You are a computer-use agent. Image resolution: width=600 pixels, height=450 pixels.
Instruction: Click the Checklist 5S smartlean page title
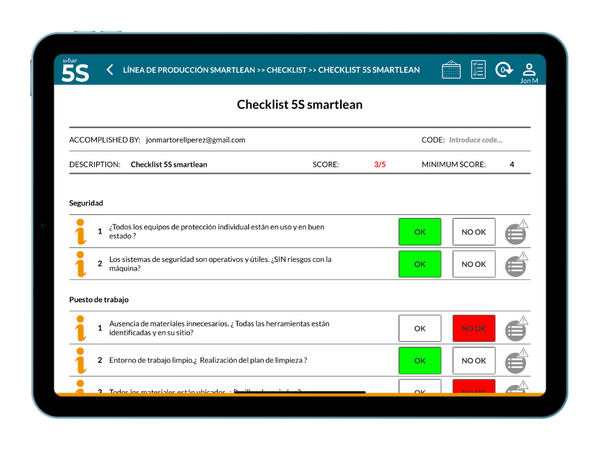[x=300, y=104]
